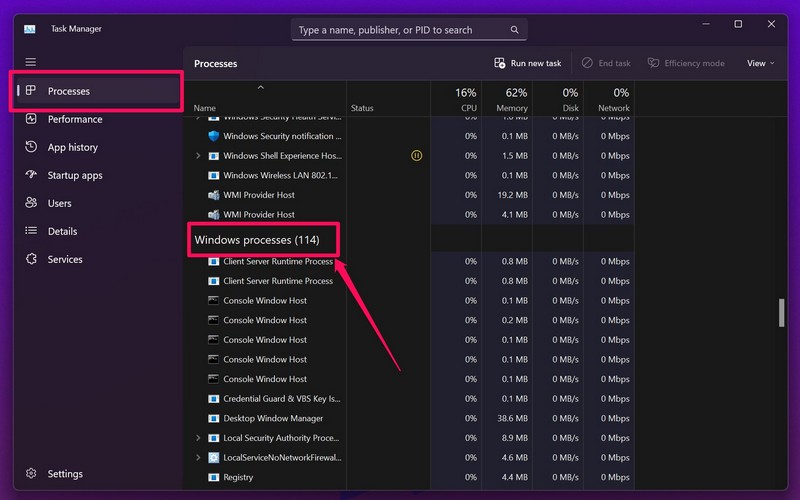Image resolution: width=800 pixels, height=500 pixels.
Task: Open the Performance page
Action: click(x=75, y=119)
